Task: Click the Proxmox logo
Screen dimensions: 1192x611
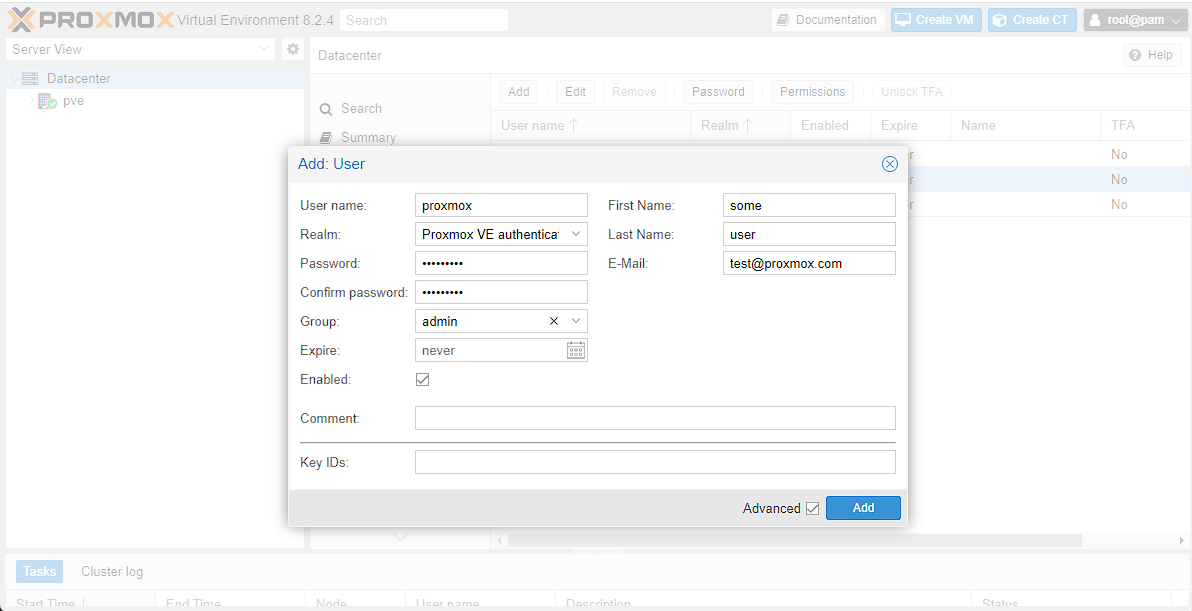Action: pos(91,20)
